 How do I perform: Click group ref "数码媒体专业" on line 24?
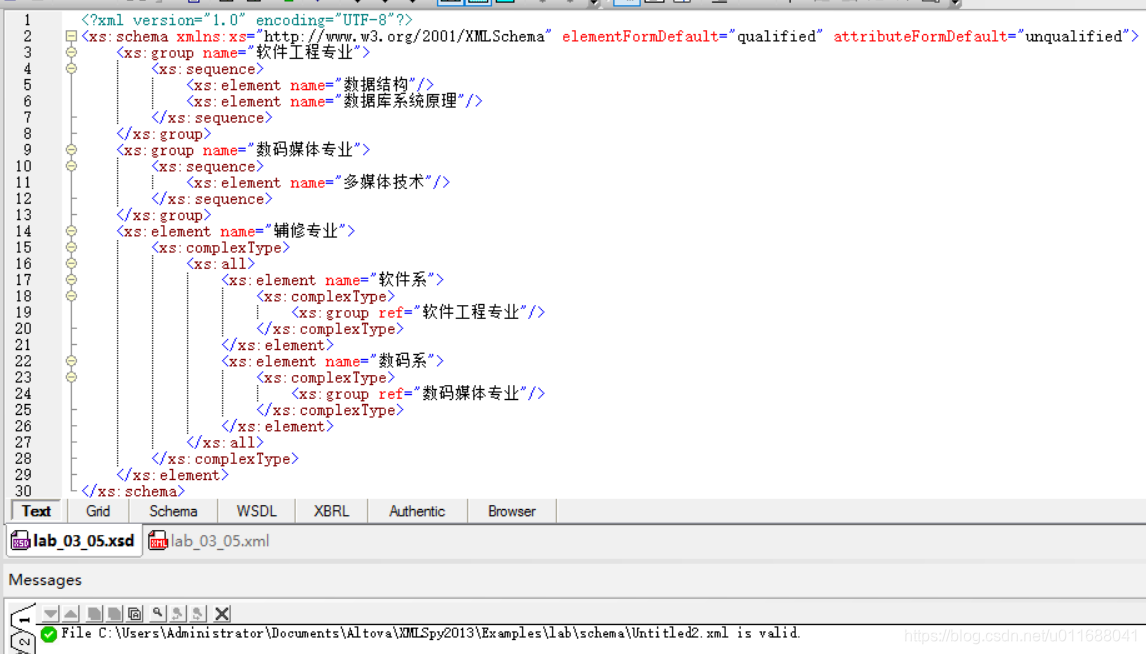coord(471,393)
